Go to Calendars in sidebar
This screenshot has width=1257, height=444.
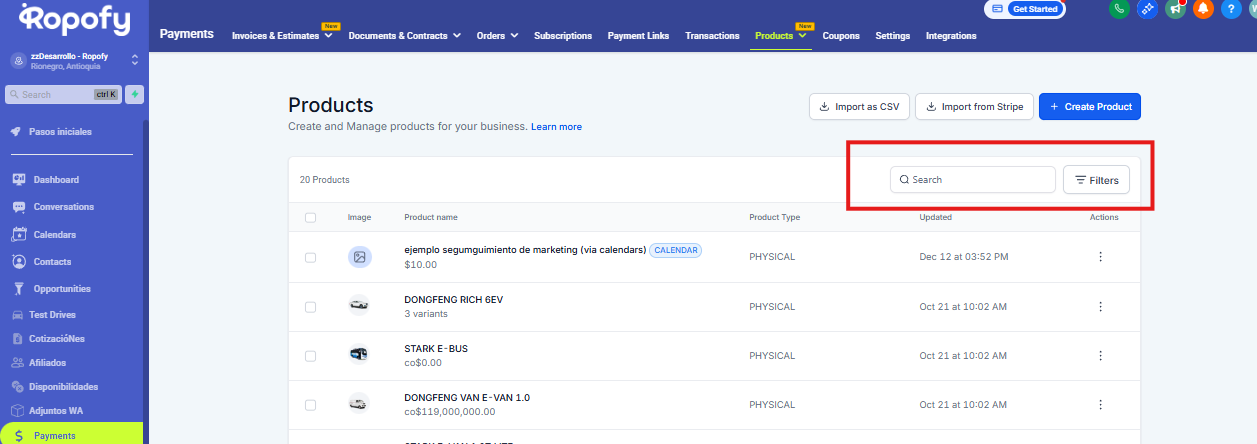coord(54,235)
